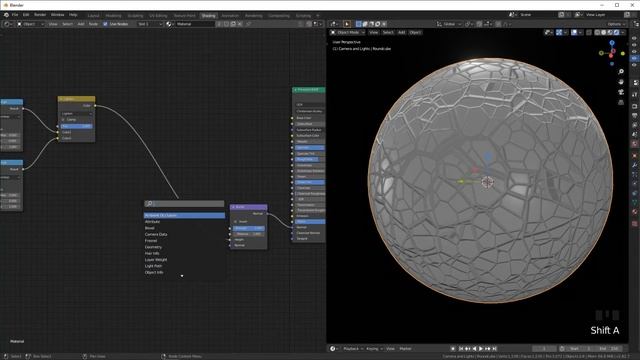Switch to wireframe viewport shading icon
This screenshot has height=360, width=640.
point(598,32)
